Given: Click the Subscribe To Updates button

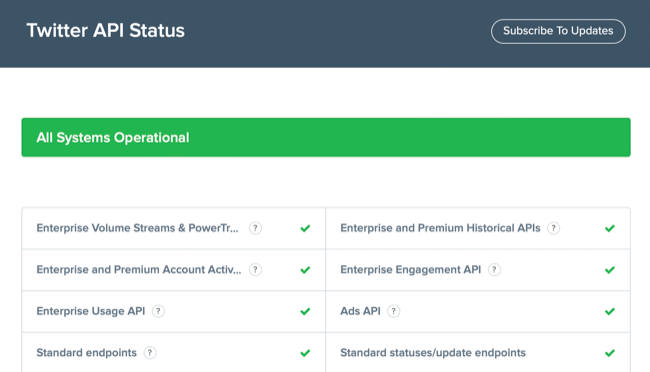Looking at the screenshot, I should click(558, 31).
